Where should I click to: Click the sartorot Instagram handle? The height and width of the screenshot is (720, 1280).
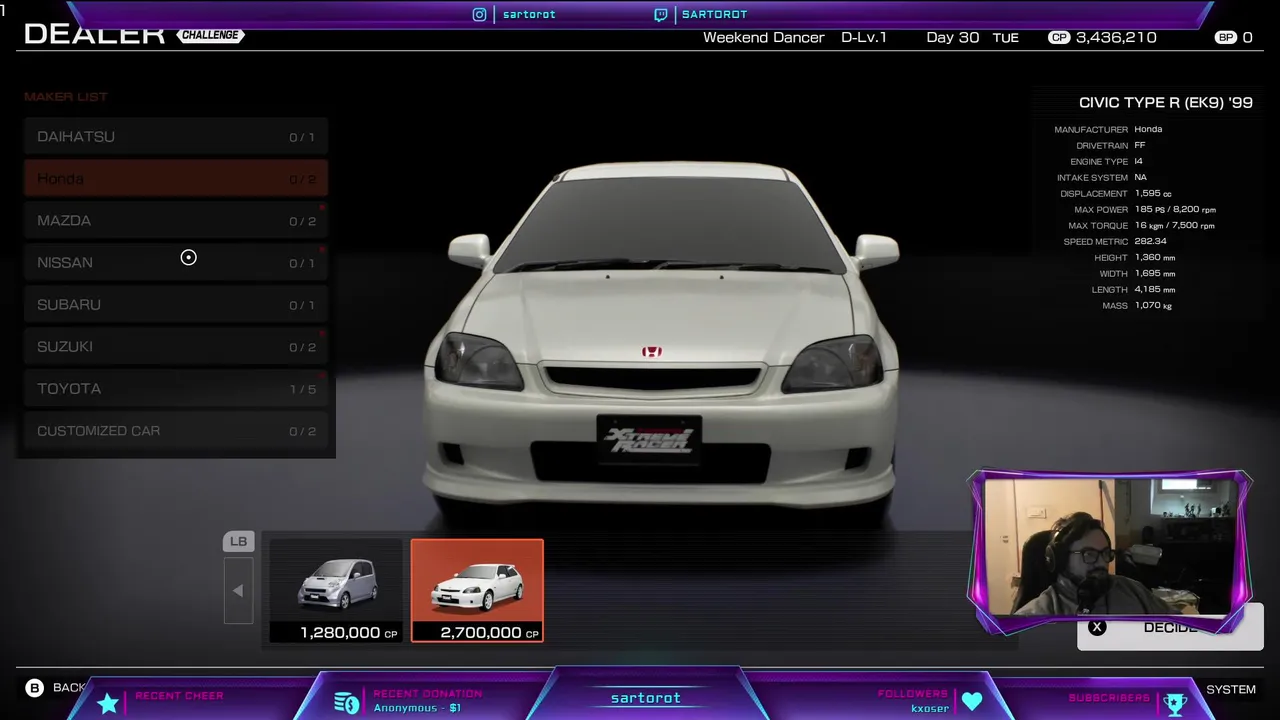click(x=529, y=14)
